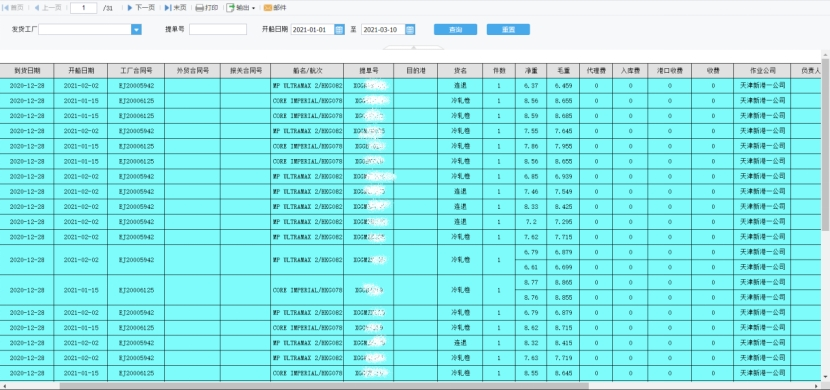Click the start date field 2021-01-01
830x390 pixels.
pos(313,30)
